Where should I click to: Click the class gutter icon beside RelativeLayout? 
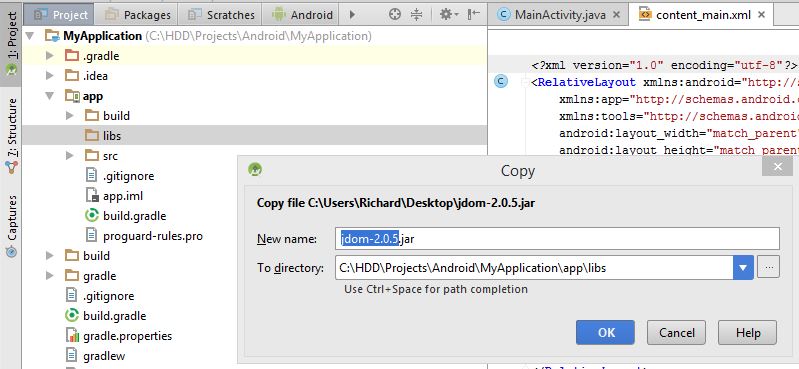[501, 82]
